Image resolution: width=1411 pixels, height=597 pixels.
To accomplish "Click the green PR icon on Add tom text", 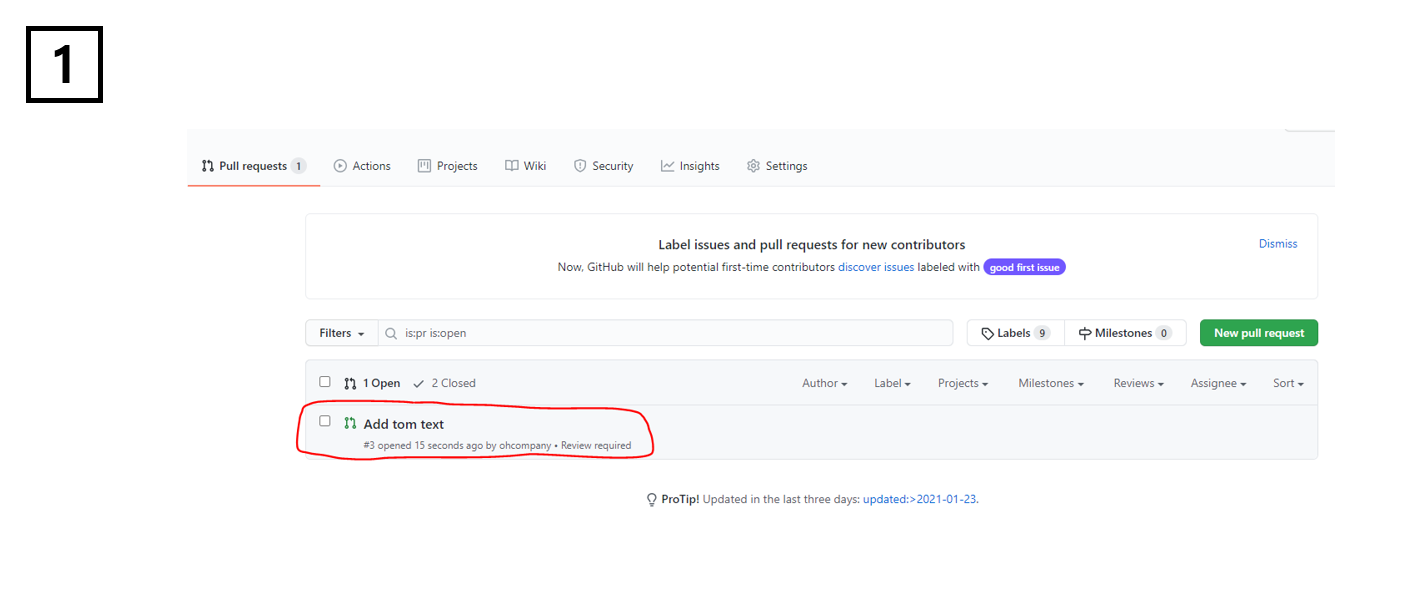I will 350,424.
